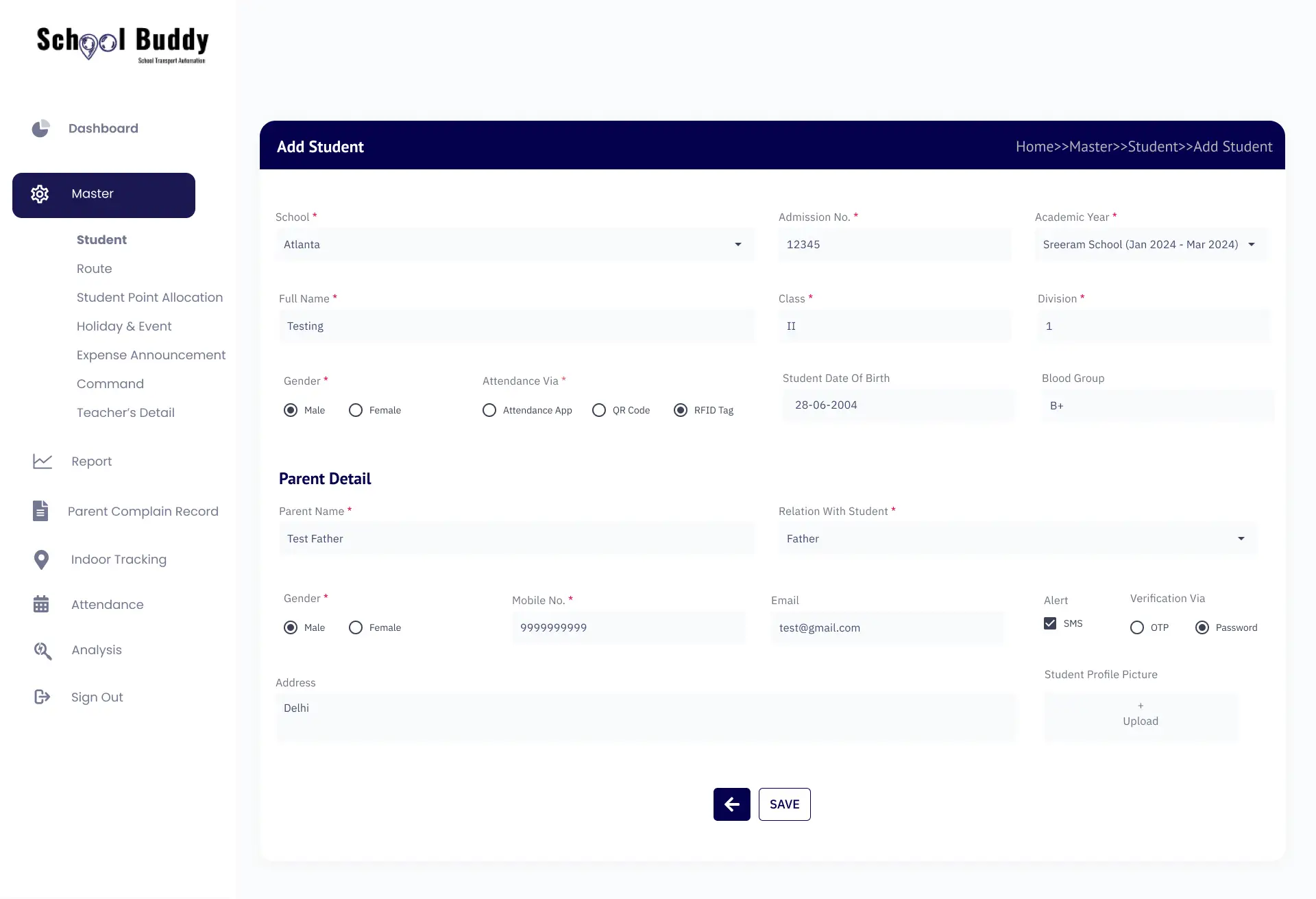This screenshot has height=899, width=1316.
Task: Expand the Academic Year dropdown
Action: (1252, 244)
